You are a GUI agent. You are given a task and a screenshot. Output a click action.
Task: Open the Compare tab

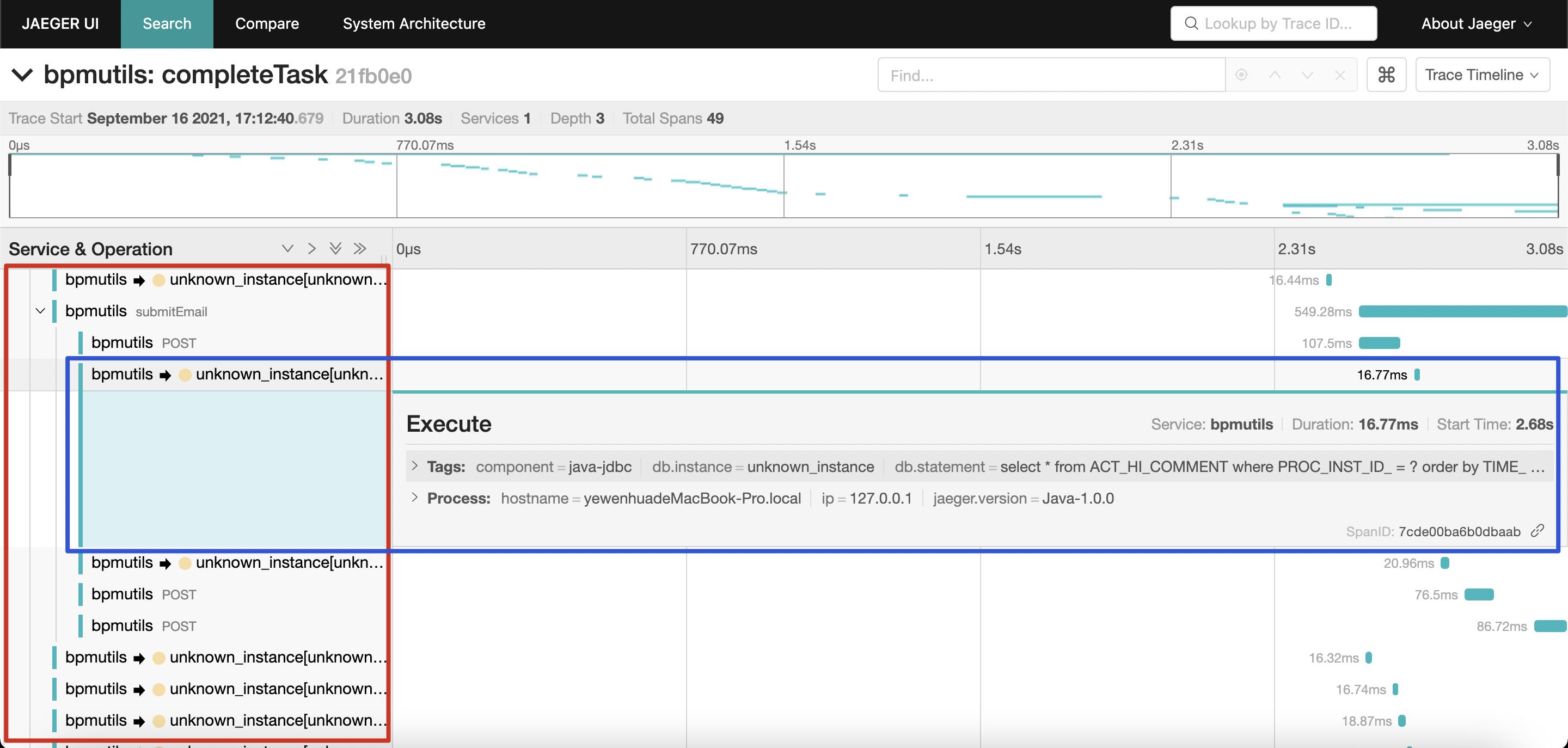tap(267, 24)
